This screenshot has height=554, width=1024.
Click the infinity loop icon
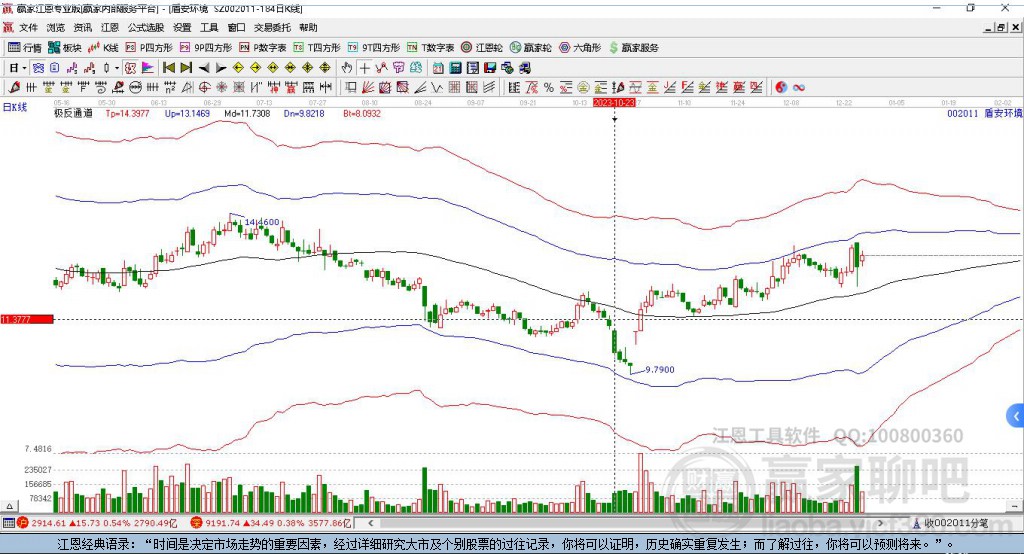[x=799, y=87]
